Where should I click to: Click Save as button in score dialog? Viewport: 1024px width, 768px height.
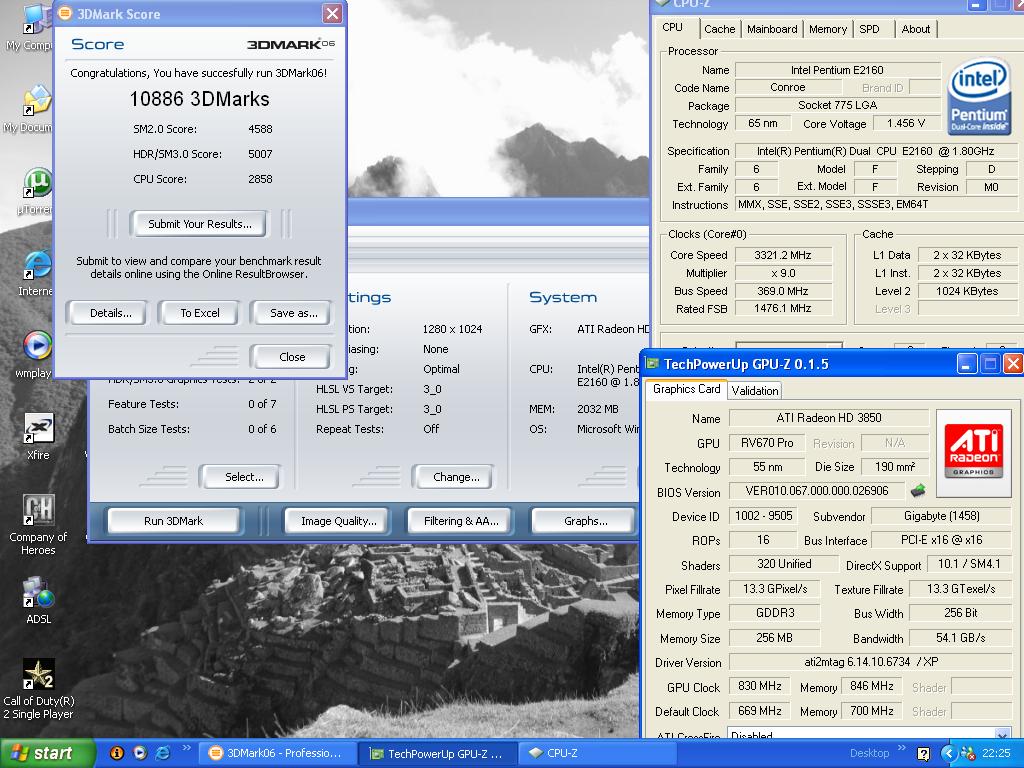(293, 313)
